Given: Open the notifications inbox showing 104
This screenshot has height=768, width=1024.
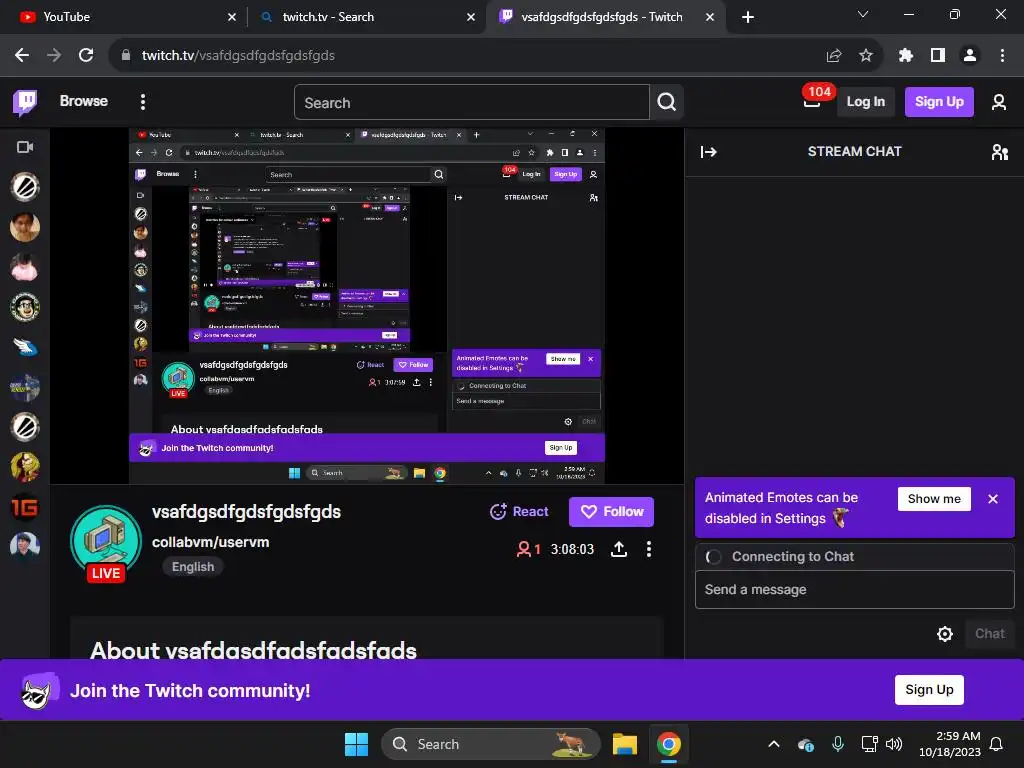Looking at the screenshot, I should (x=812, y=101).
